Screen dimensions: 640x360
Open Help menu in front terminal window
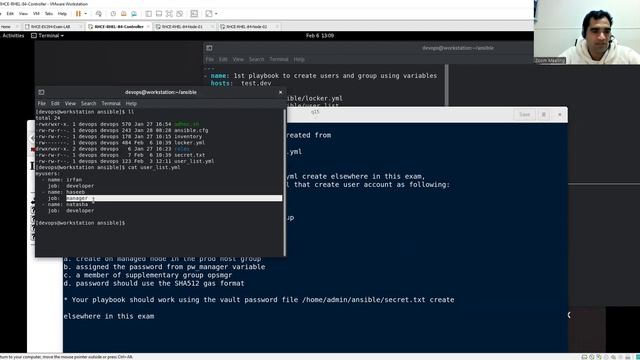point(131,104)
